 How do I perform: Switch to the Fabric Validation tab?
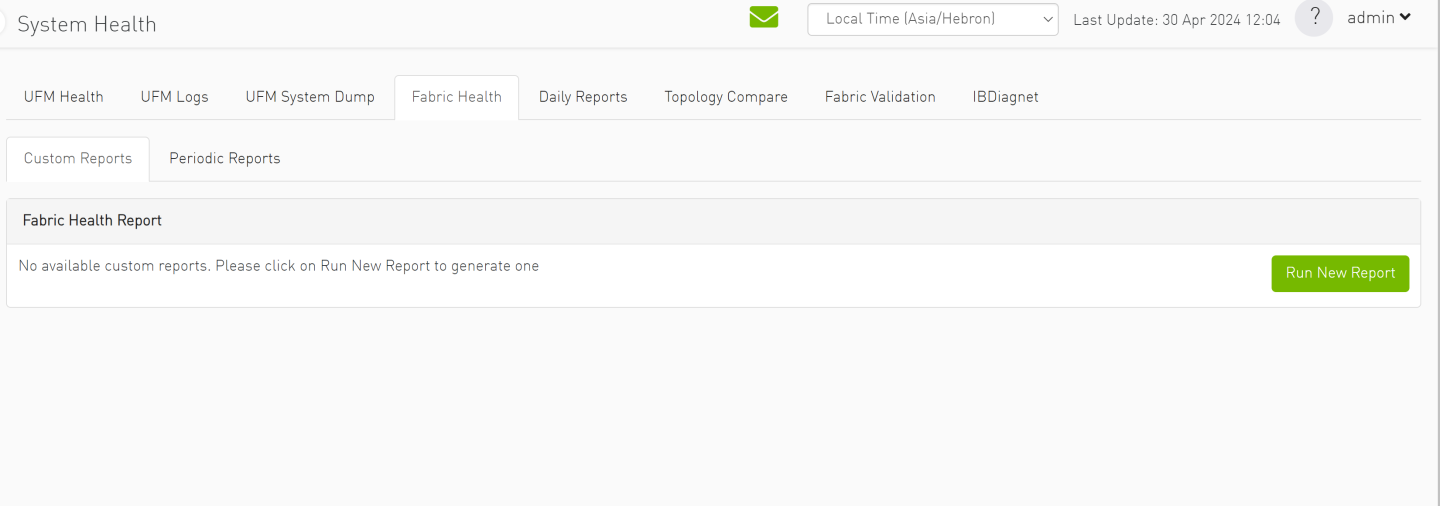click(x=880, y=97)
